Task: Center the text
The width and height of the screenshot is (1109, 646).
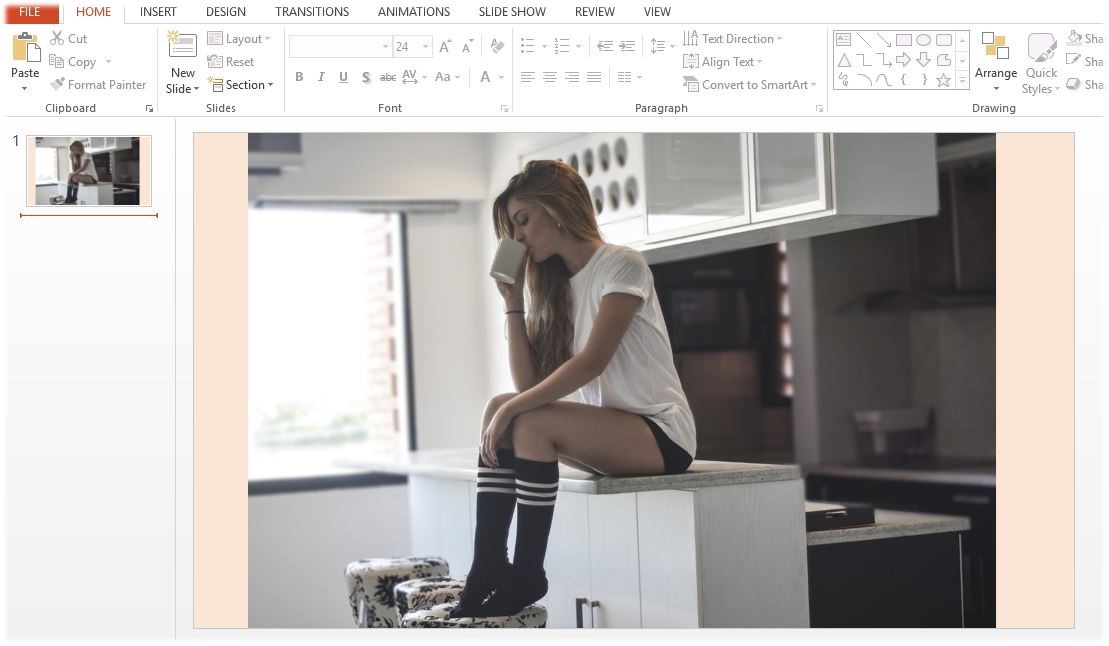Action: coord(550,77)
